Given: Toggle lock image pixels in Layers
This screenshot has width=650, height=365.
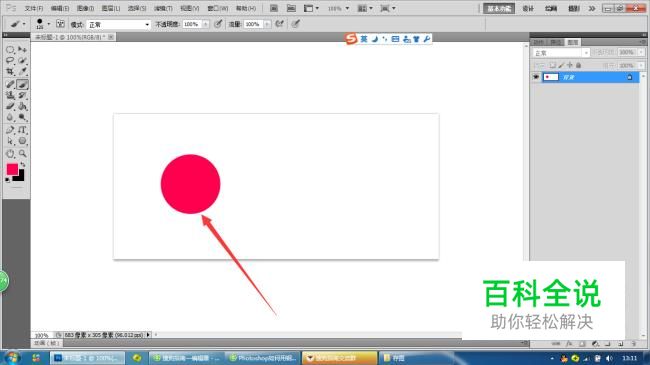Looking at the screenshot, I should click(561, 65).
